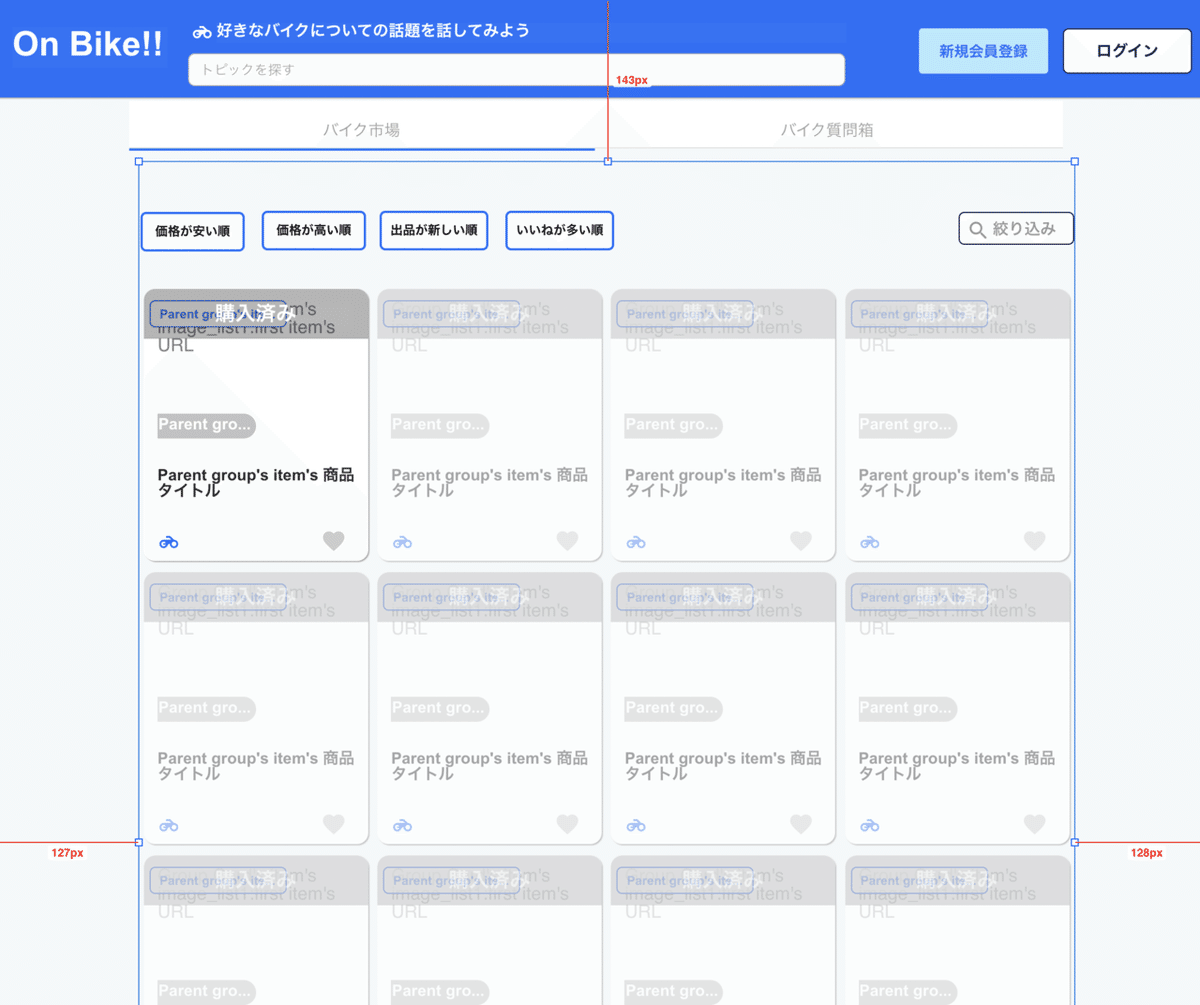Switch to the バイク市場 tab
Screen dimensions: 1200x1005
coord(362,130)
